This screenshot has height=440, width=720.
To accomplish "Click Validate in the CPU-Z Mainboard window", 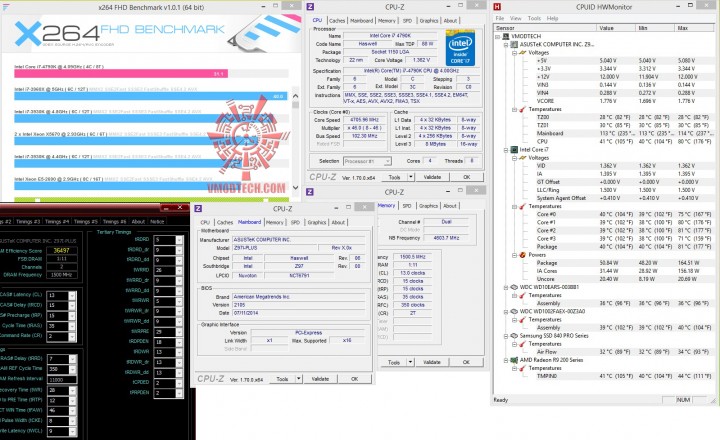I will pos(320,379).
